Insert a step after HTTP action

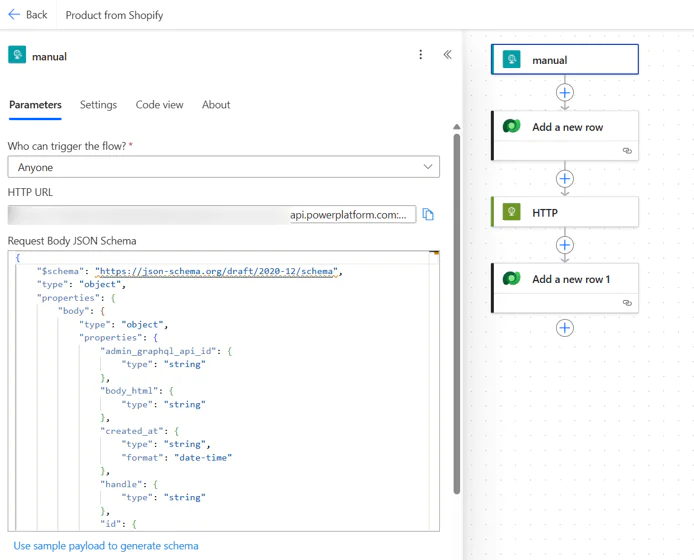pos(565,245)
